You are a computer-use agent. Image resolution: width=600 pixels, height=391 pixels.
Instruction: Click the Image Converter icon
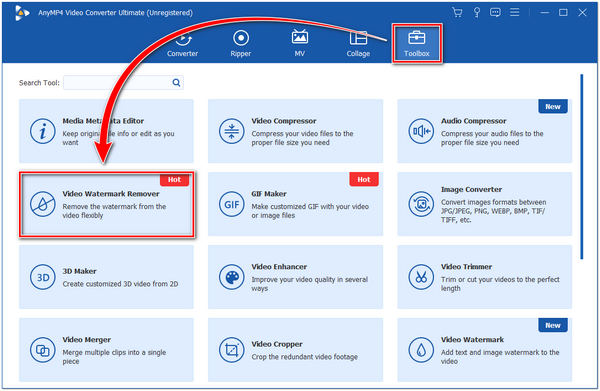[x=421, y=204]
